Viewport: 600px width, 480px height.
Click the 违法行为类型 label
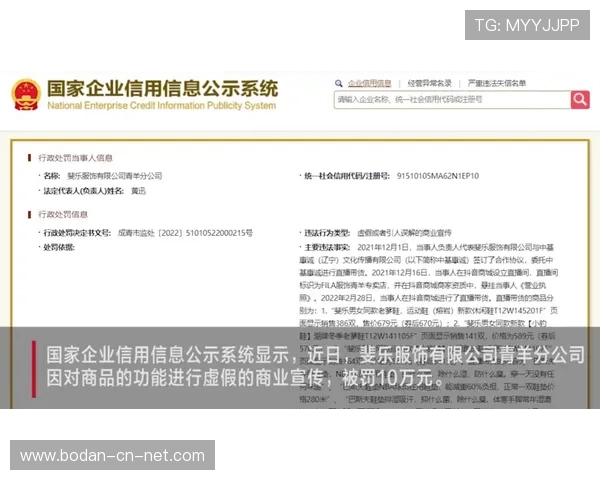point(327,233)
